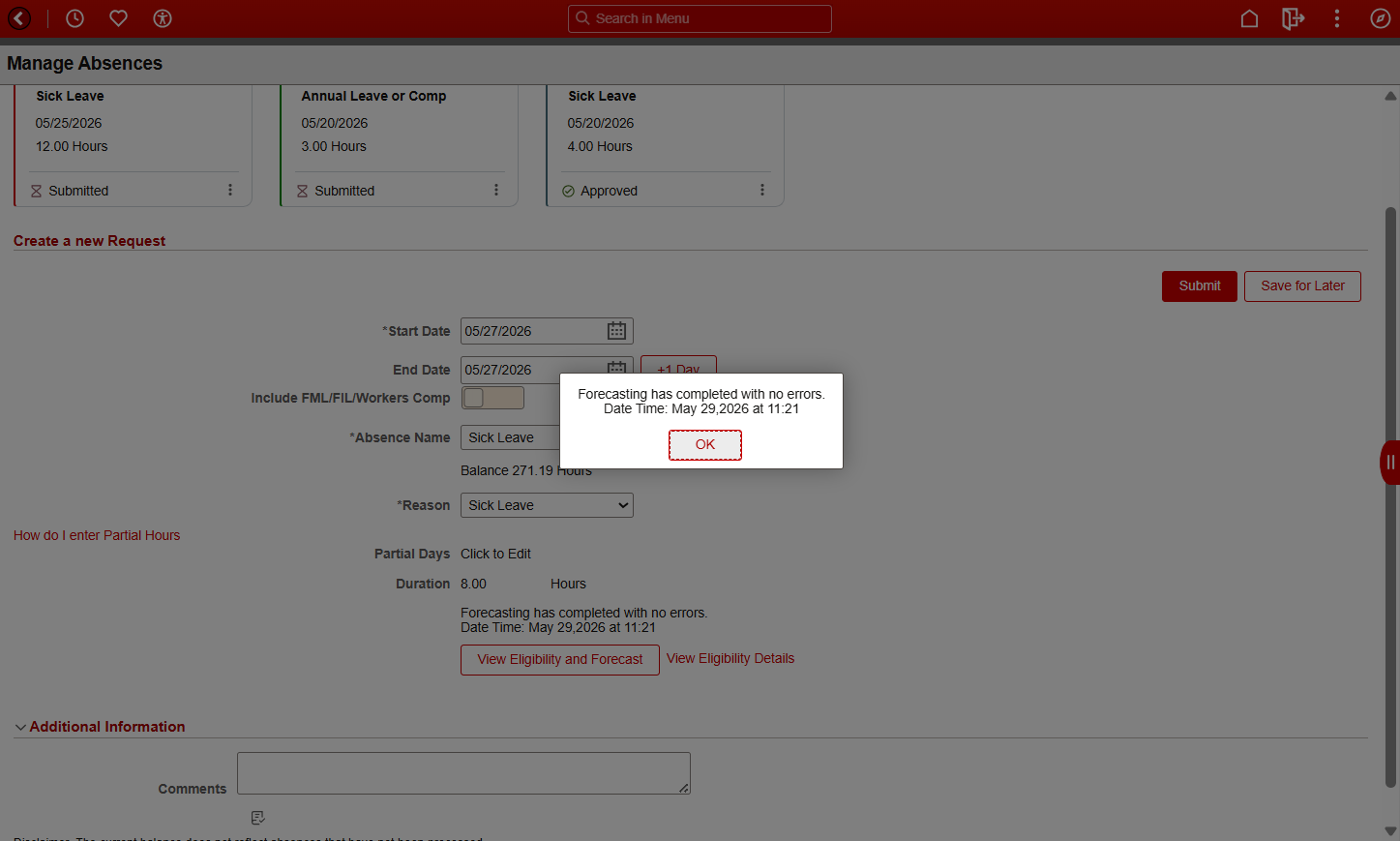Open accessibility options icon
Screen dimensions: 1400x841
point(163,18)
